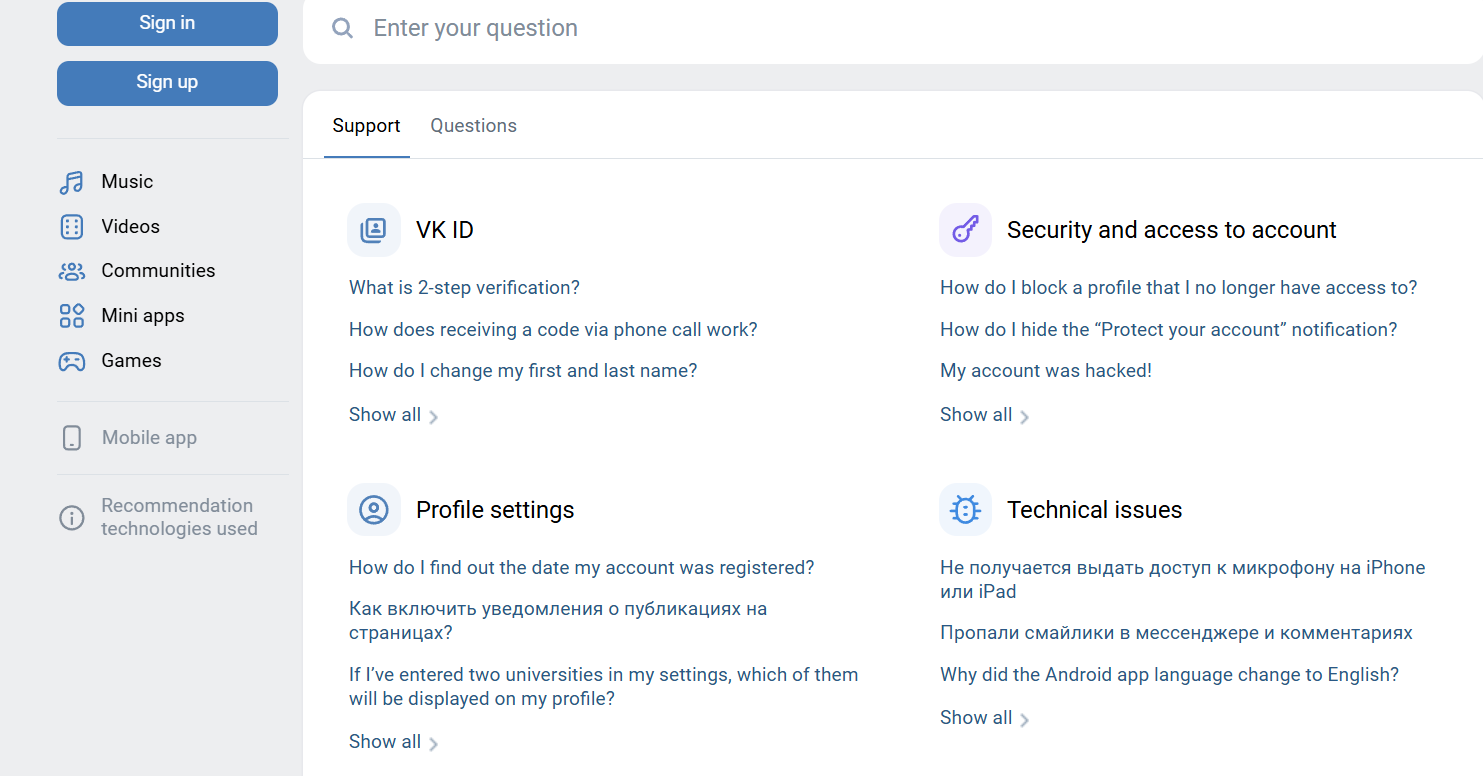Click the VK ID section icon
The image size is (1483, 776).
click(x=373, y=230)
